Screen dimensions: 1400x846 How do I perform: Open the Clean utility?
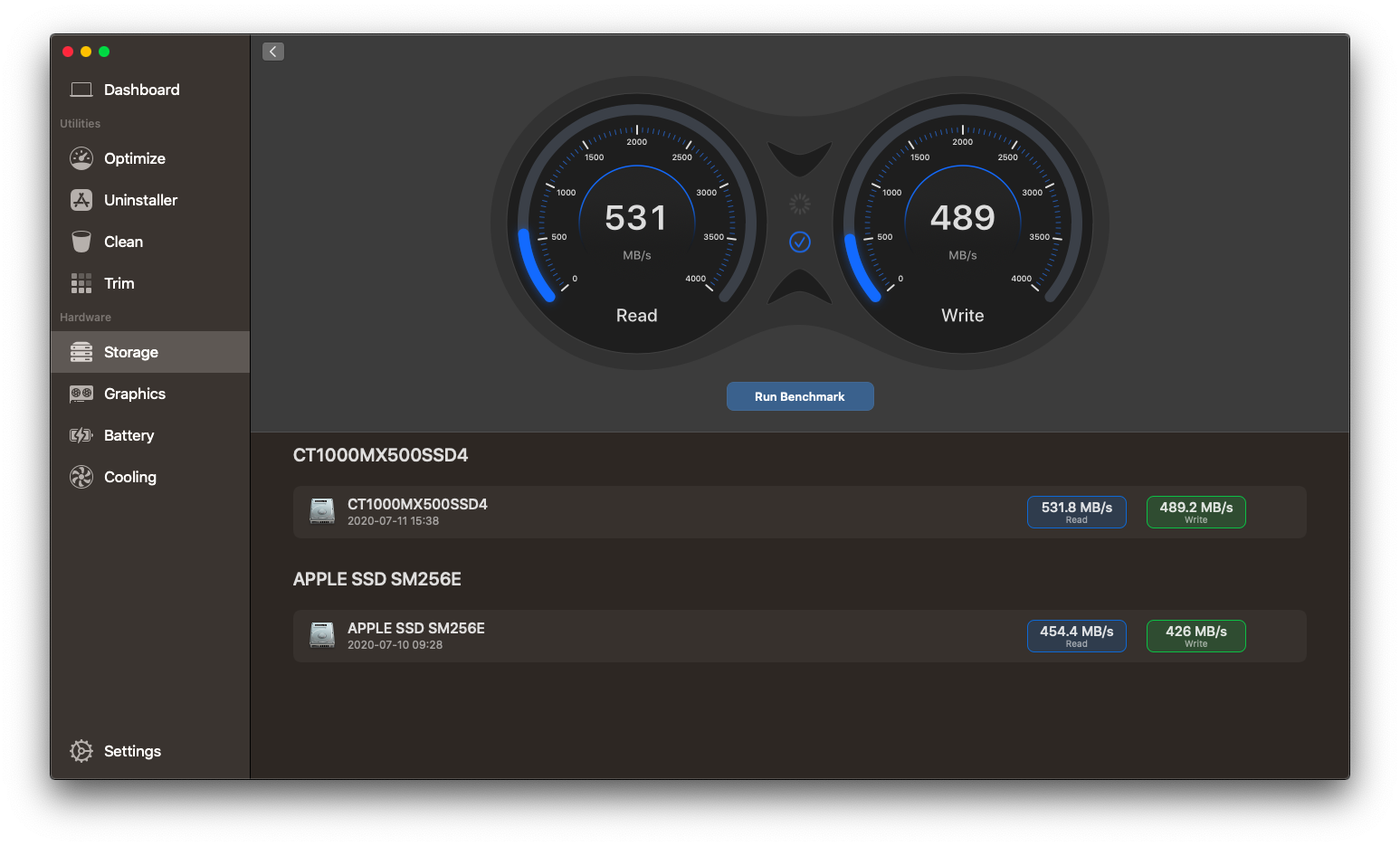(x=150, y=242)
